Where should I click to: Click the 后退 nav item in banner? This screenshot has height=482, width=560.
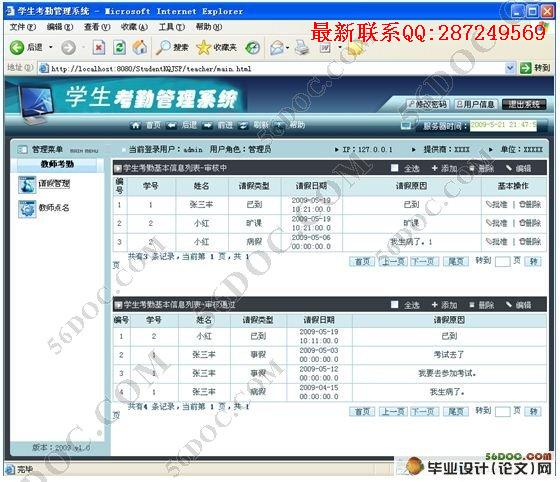tap(182, 125)
